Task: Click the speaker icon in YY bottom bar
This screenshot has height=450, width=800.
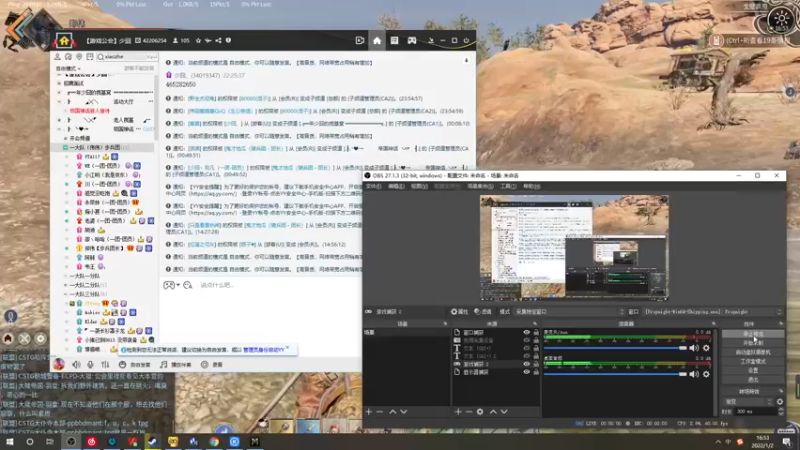Action: tap(76, 364)
